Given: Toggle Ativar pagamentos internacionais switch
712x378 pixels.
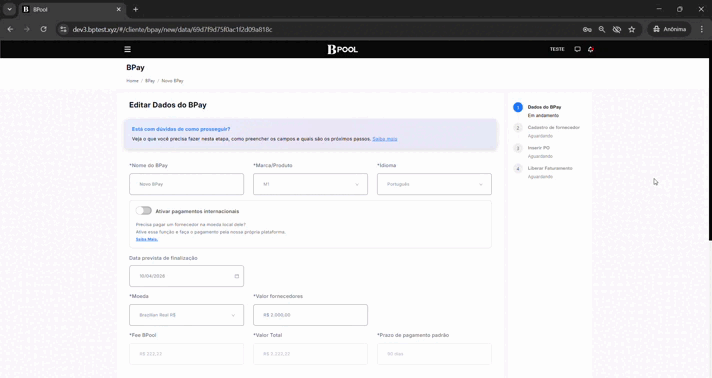Looking at the screenshot, I should point(143,211).
